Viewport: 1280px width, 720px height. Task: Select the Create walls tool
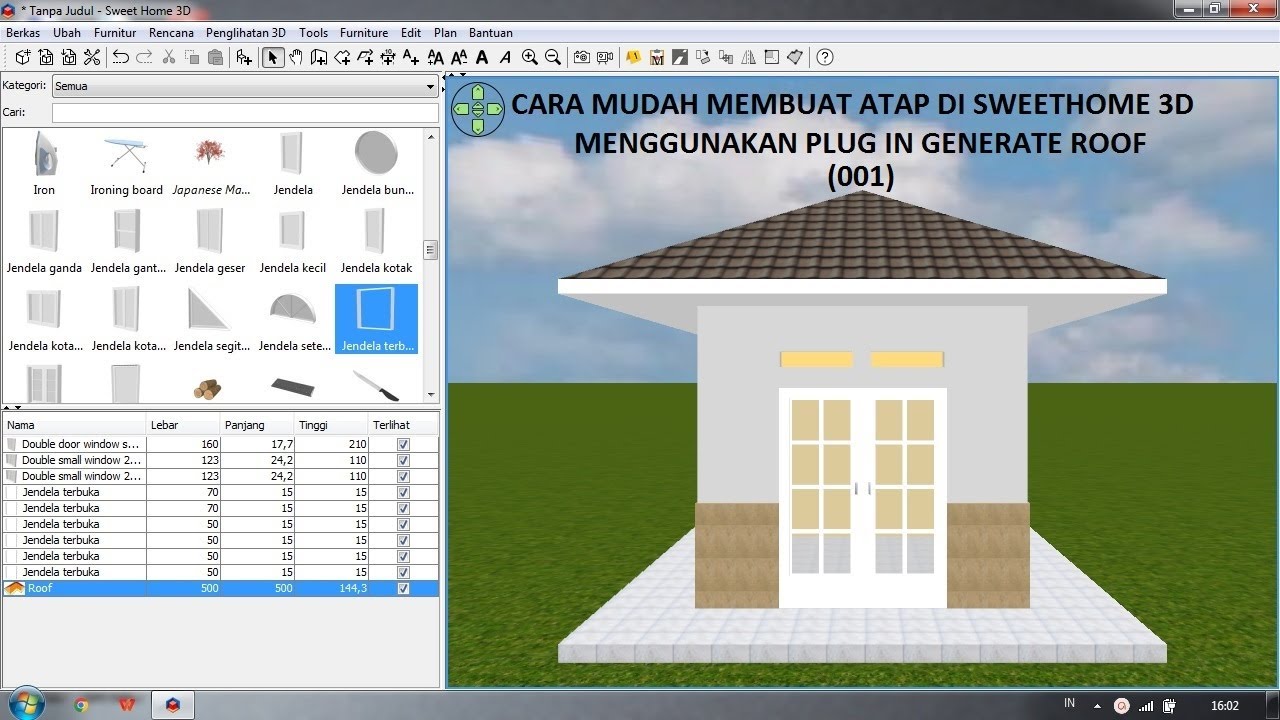pos(319,57)
